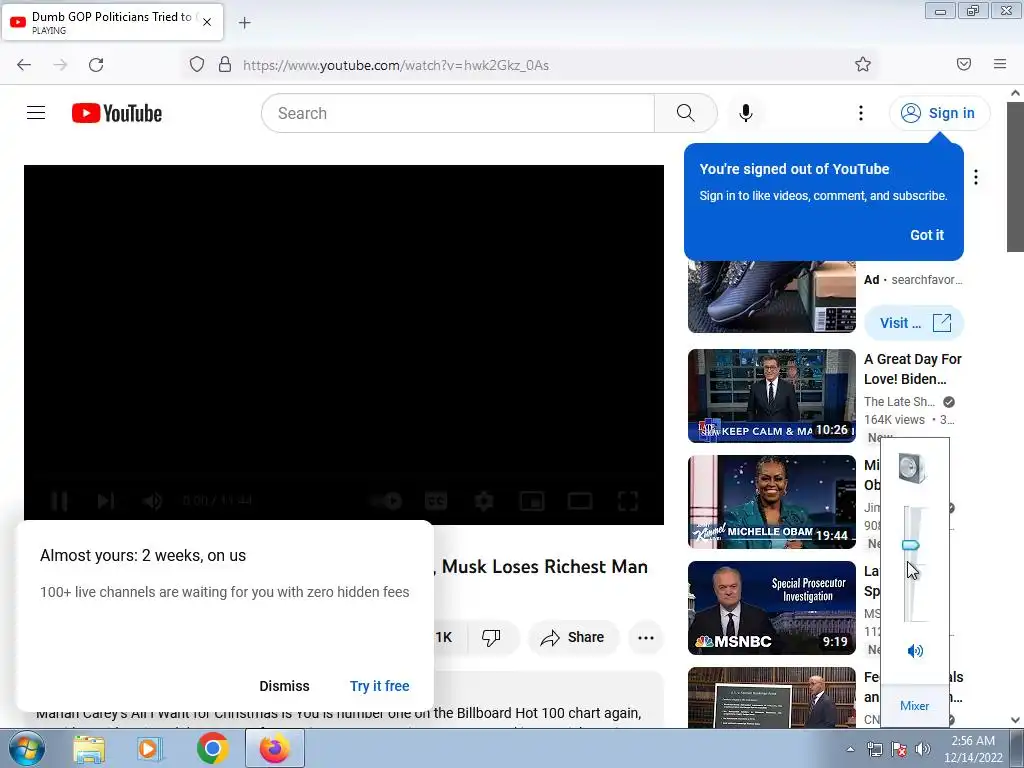Viewport: 1024px width, 768px height.
Task: Open YouTube settings three-dot menu
Action: (861, 113)
